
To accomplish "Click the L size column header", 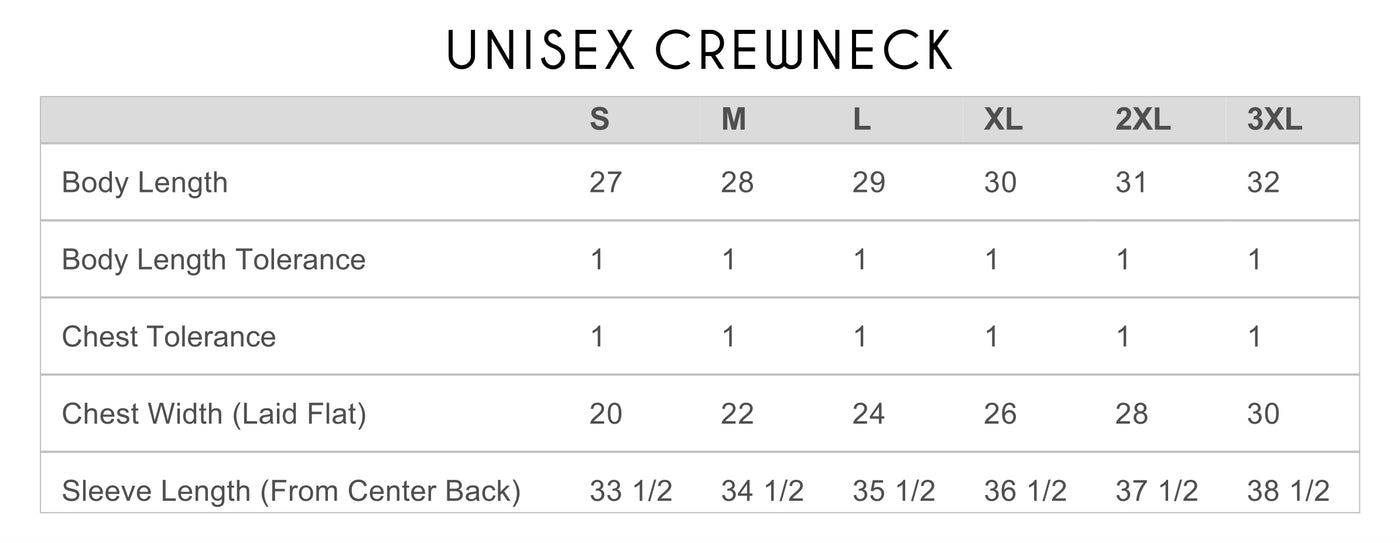I will 861,120.
